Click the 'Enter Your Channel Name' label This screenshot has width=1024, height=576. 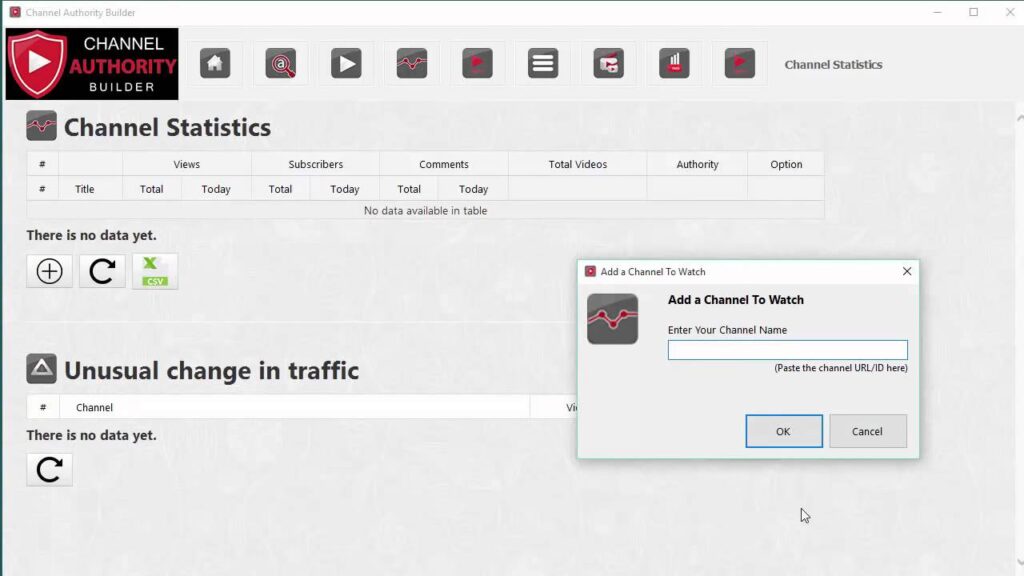click(x=728, y=330)
